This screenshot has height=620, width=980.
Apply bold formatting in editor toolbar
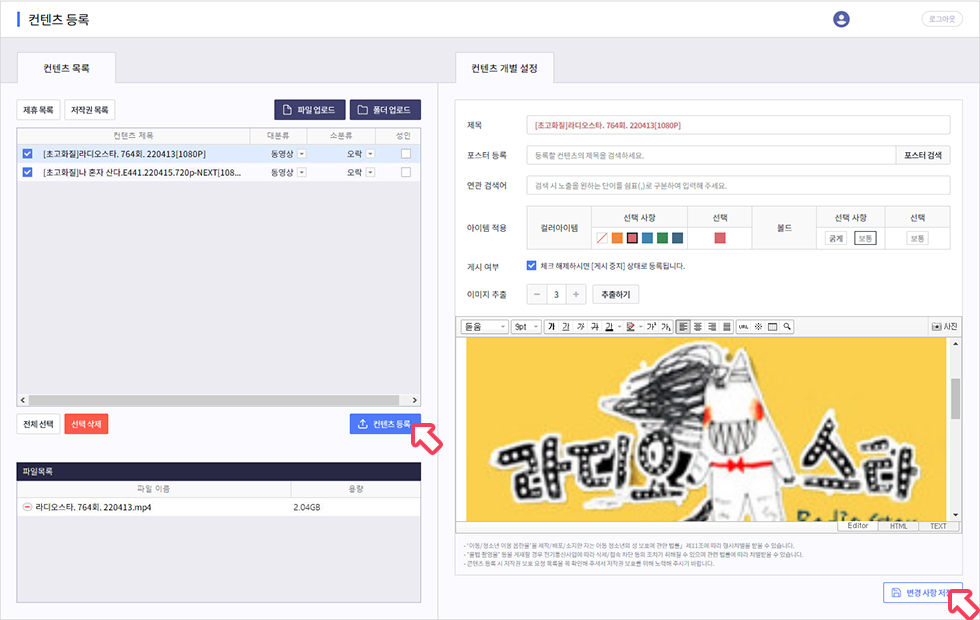tap(551, 327)
